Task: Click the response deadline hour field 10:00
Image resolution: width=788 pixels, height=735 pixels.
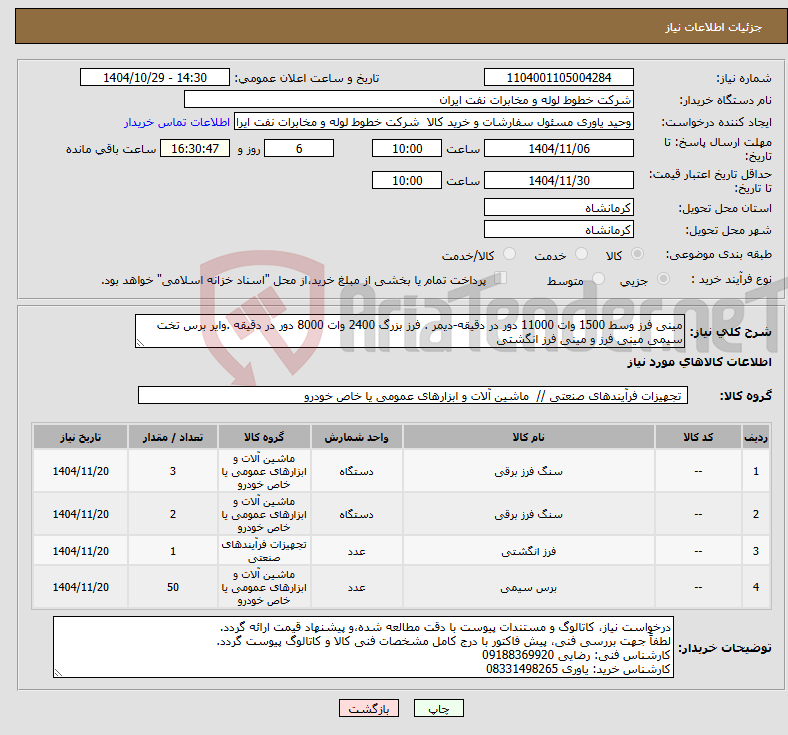Action: tap(407, 149)
